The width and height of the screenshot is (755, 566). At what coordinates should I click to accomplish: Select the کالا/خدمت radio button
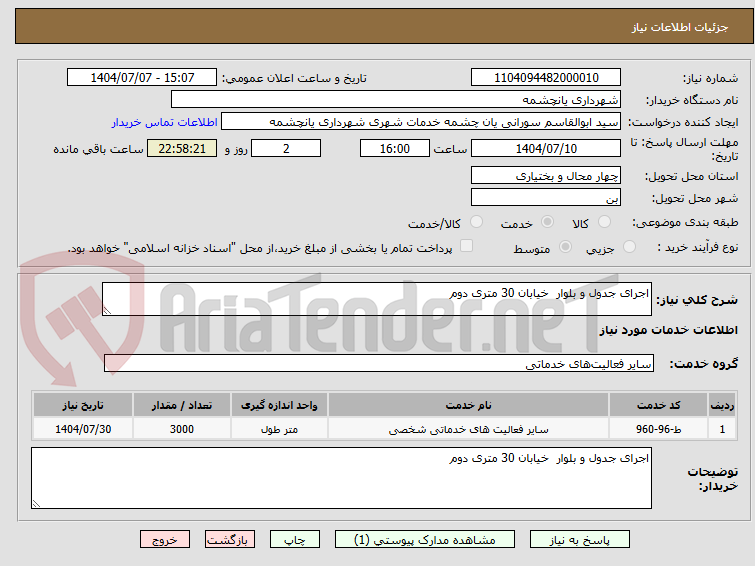point(476,222)
